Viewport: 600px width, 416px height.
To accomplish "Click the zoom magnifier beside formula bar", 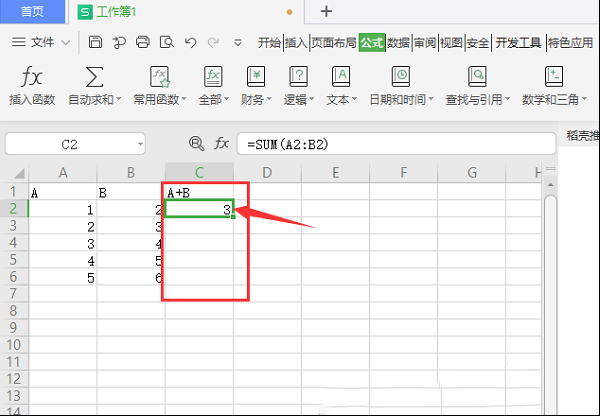I will (x=196, y=144).
